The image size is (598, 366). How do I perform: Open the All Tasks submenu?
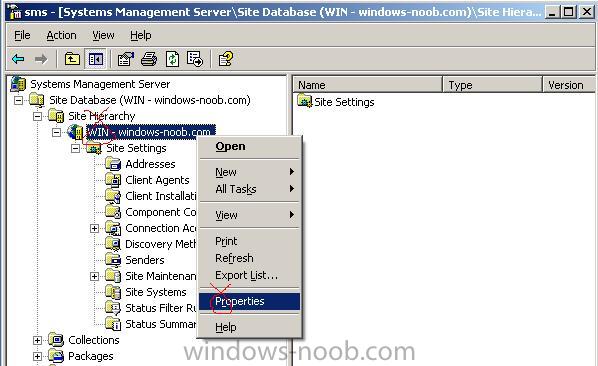[x=249, y=189]
